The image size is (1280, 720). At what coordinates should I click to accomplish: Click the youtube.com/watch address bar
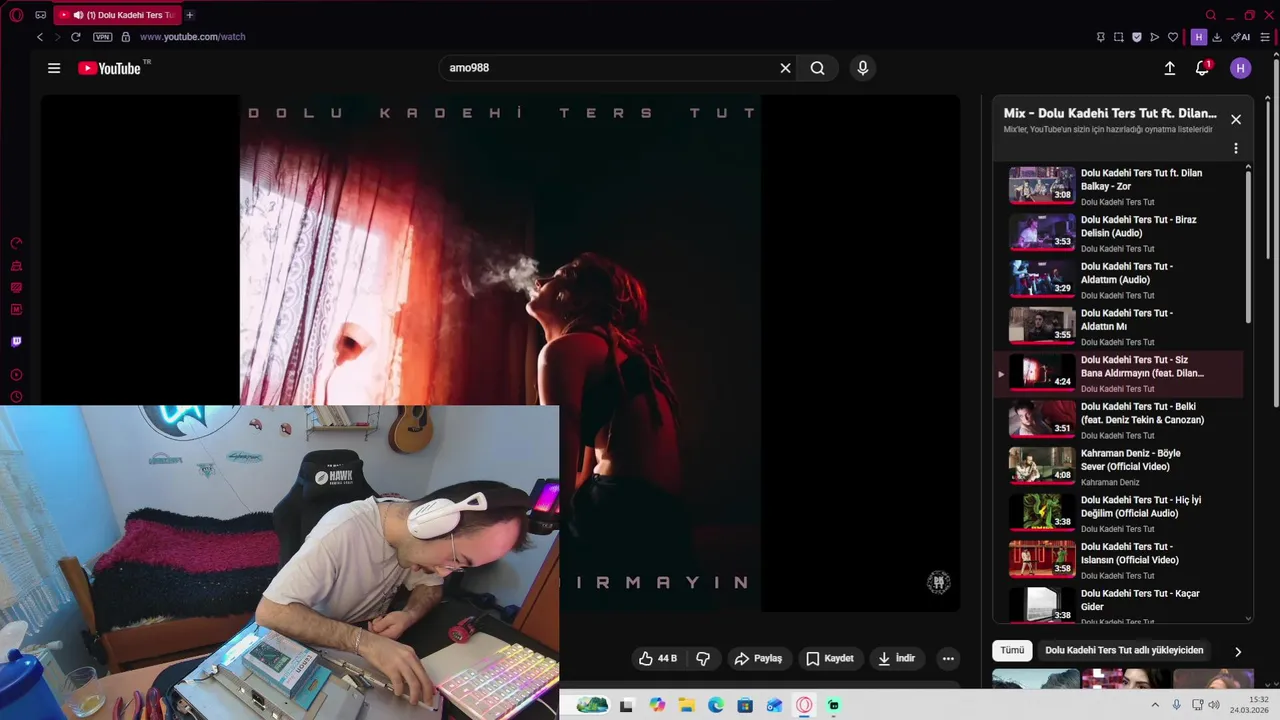tap(192, 37)
